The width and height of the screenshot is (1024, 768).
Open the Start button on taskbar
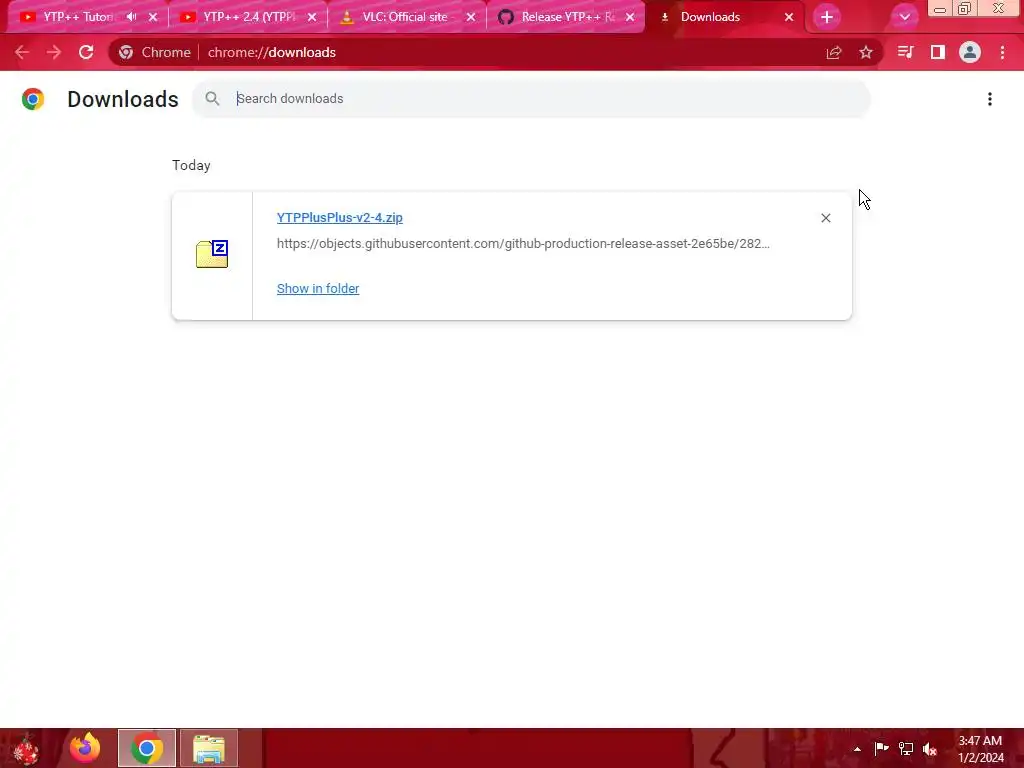(27, 748)
